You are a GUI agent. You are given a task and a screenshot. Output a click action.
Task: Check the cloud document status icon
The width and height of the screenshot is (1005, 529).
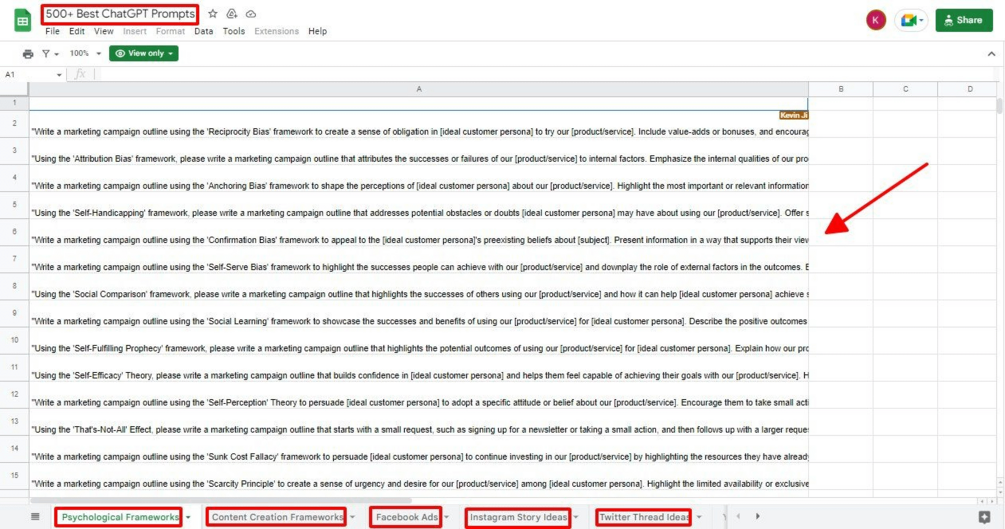coord(251,14)
